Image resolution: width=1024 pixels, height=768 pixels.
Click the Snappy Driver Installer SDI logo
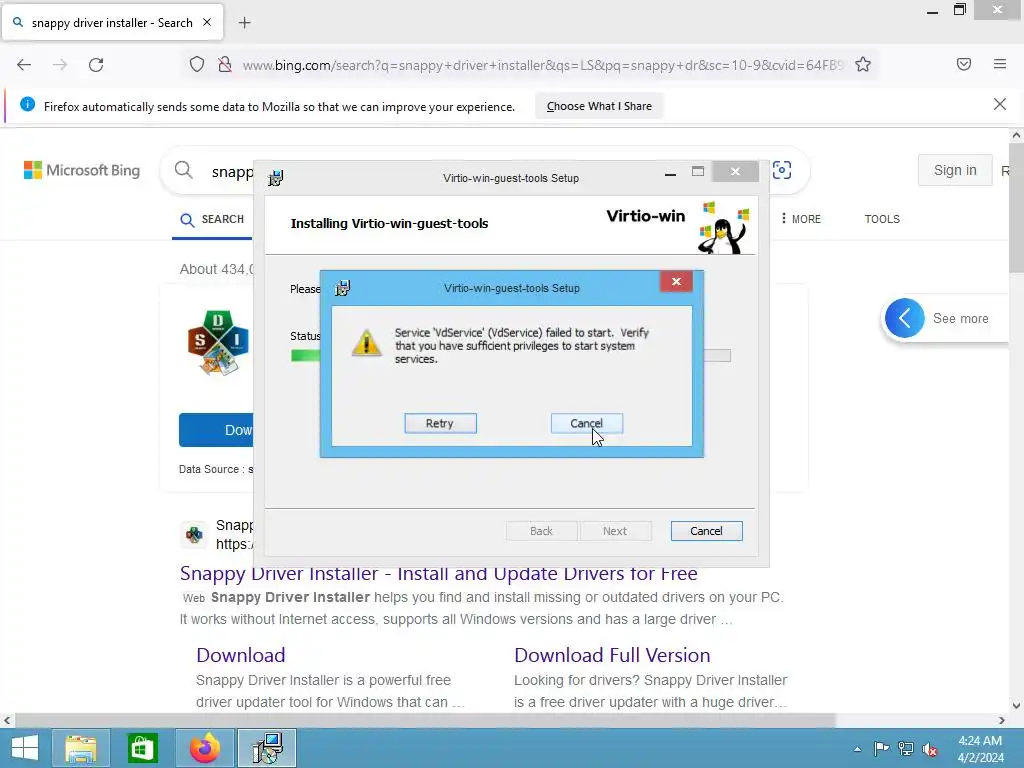tap(218, 344)
